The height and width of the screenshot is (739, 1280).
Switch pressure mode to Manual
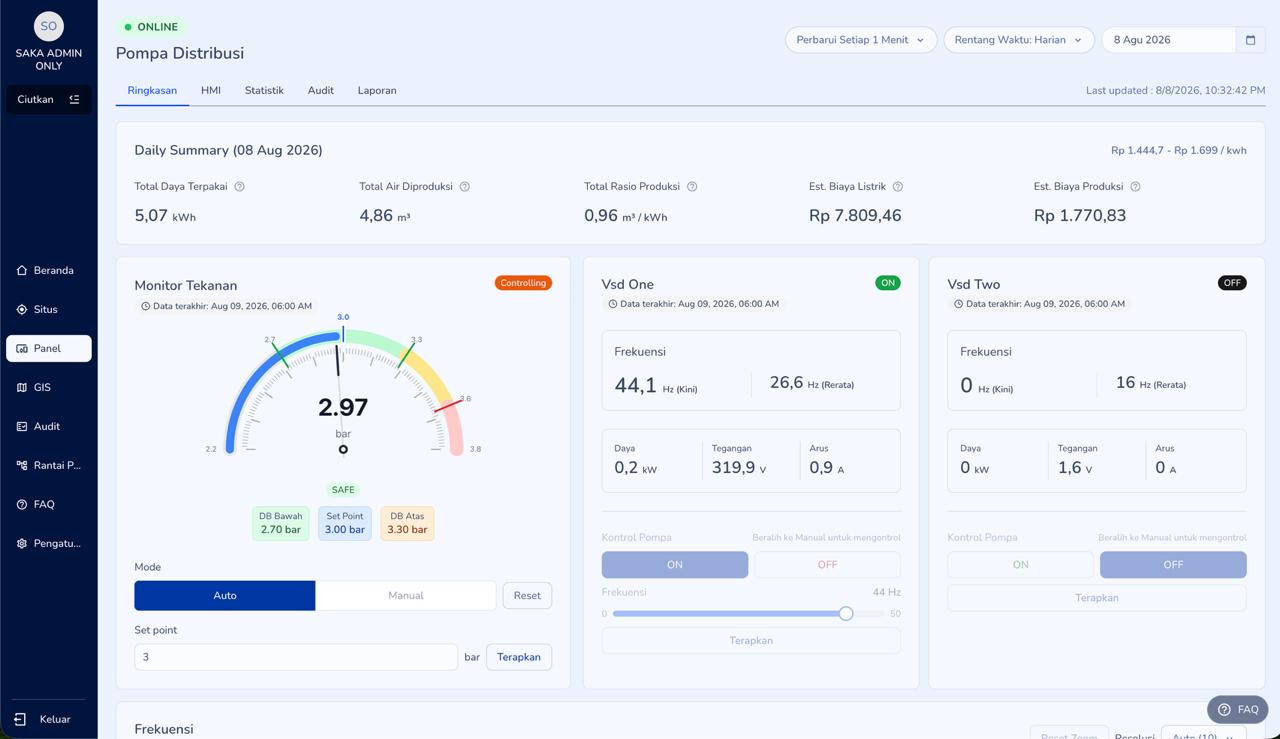click(x=406, y=595)
